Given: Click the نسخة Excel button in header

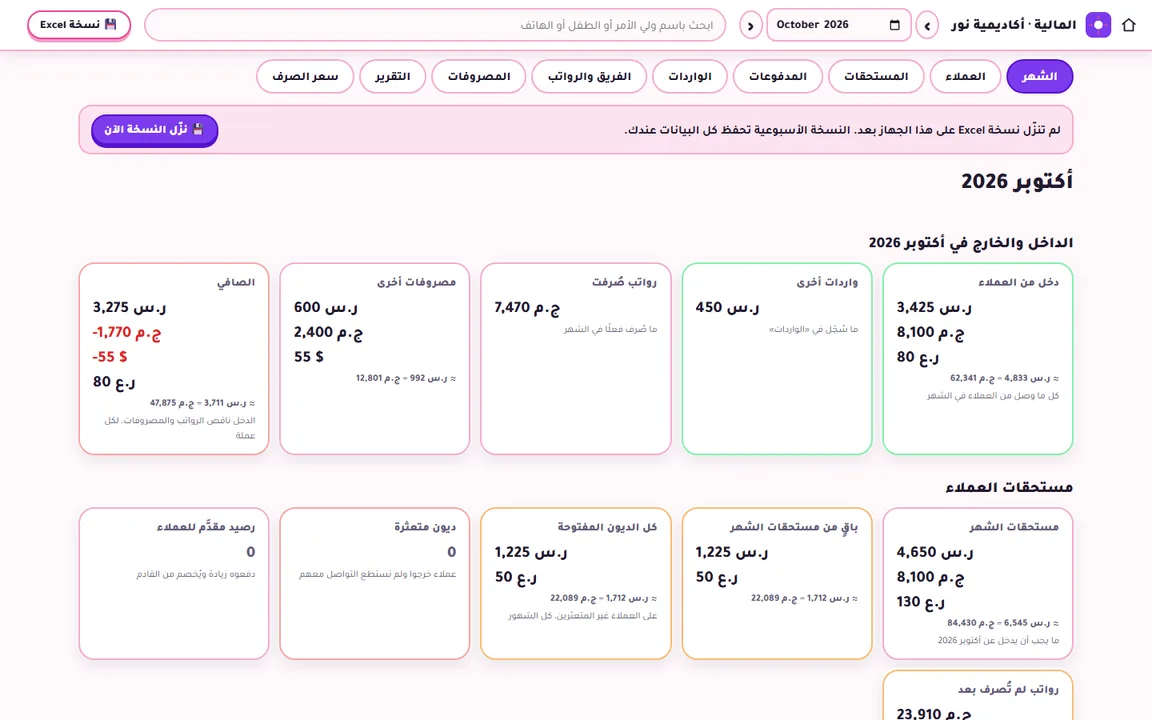Looking at the screenshot, I should pos(79,25).
